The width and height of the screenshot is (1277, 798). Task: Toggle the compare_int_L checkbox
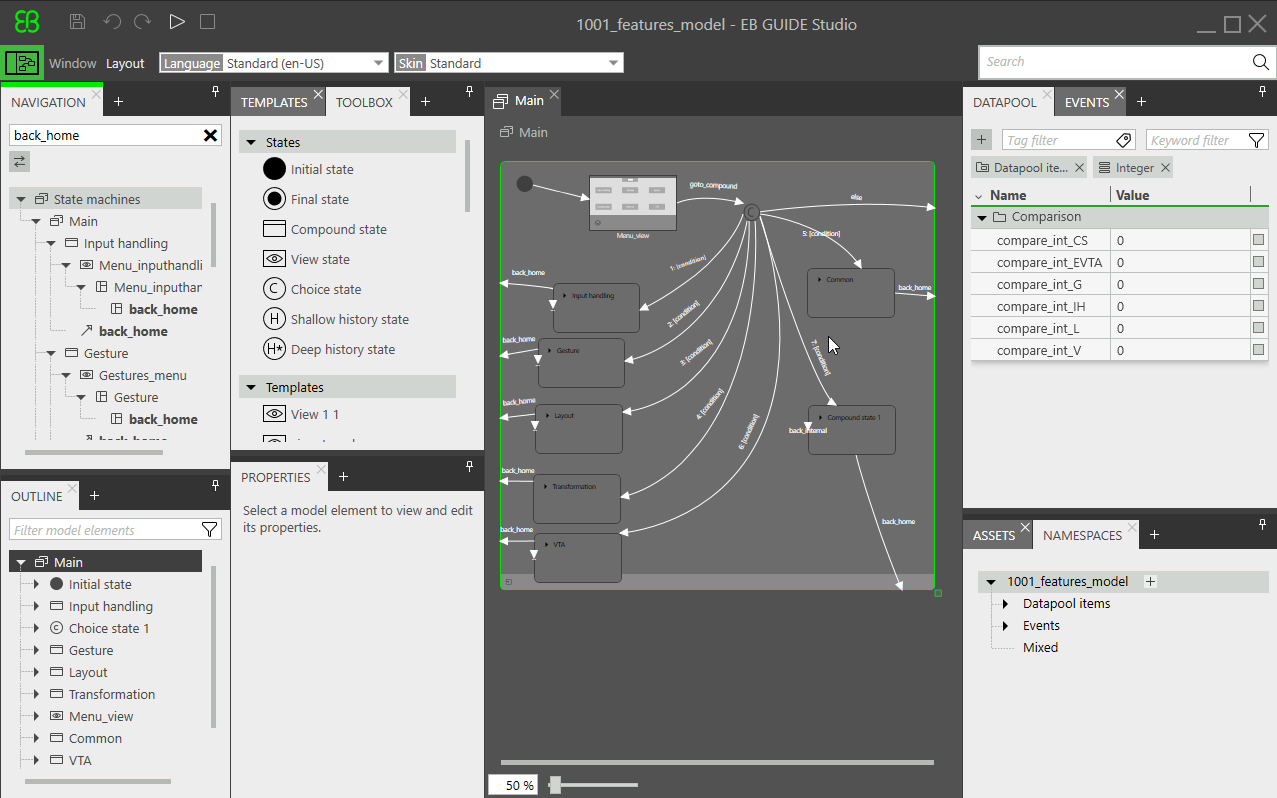click(x=1259, y=328)
